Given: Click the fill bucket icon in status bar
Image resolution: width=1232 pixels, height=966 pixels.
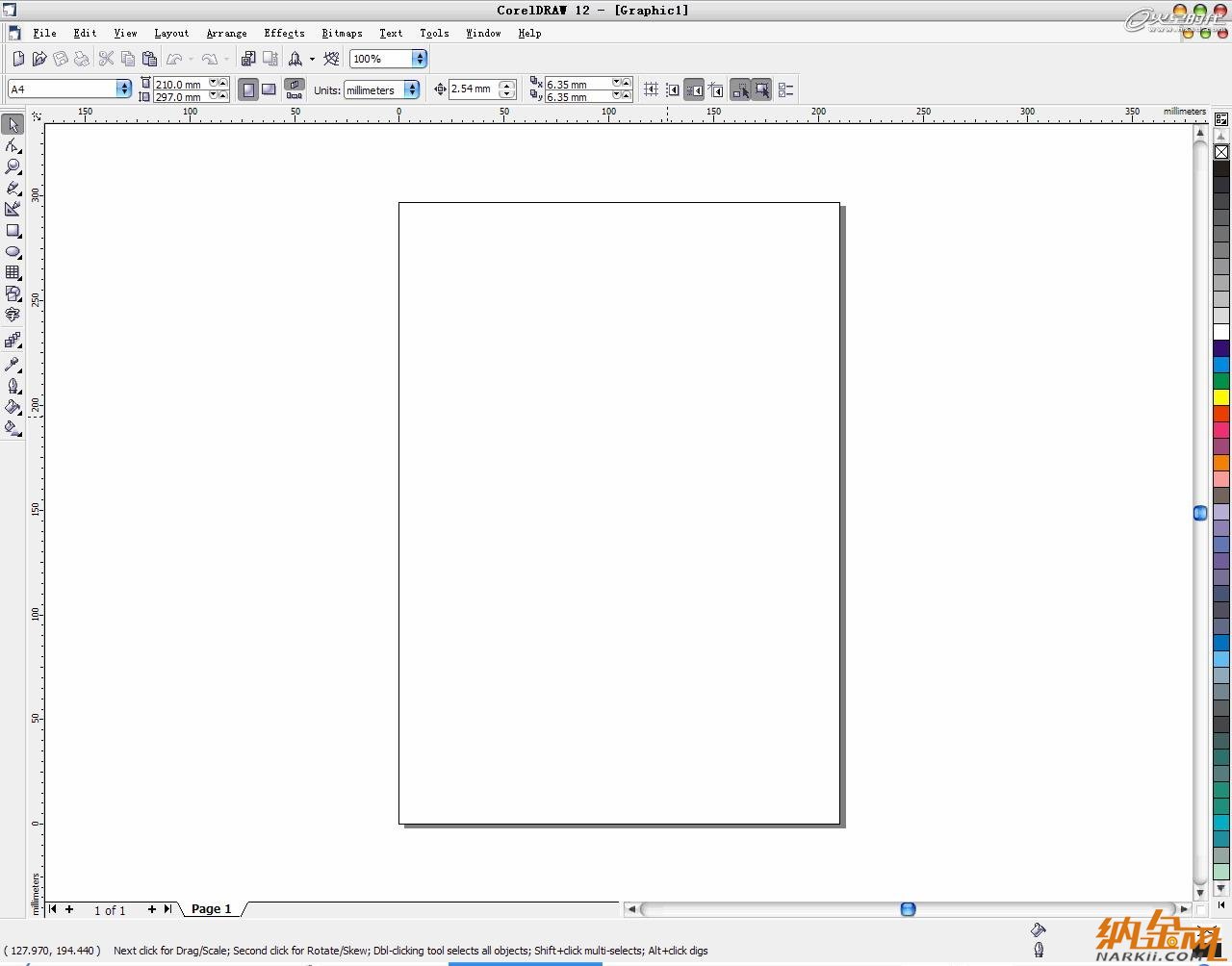Looking at the screenshot, I should pyautogui.click(x=1038, y=929).
